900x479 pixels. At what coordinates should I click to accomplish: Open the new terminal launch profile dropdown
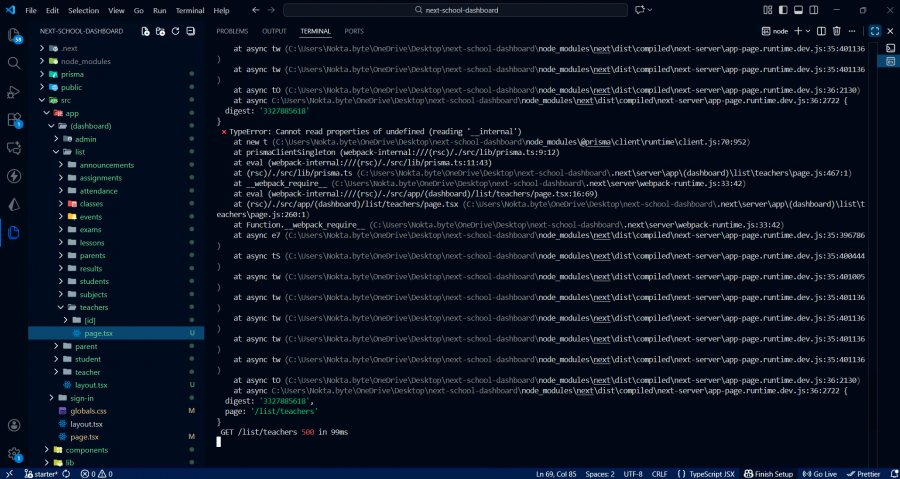pyautogui.click(x=807, y=31)
